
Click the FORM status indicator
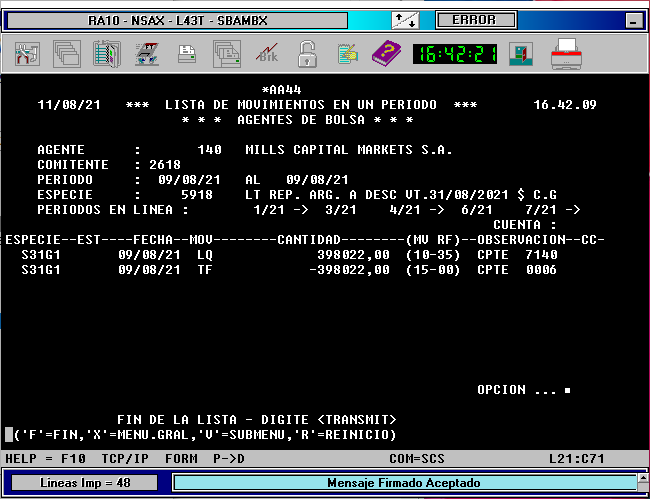181,459
